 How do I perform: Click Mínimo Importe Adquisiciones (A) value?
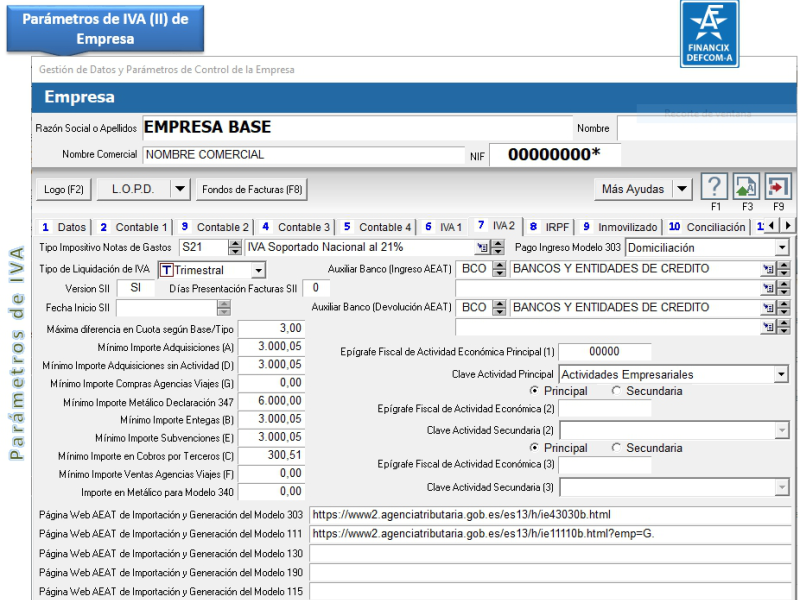(x=271, y=347)
